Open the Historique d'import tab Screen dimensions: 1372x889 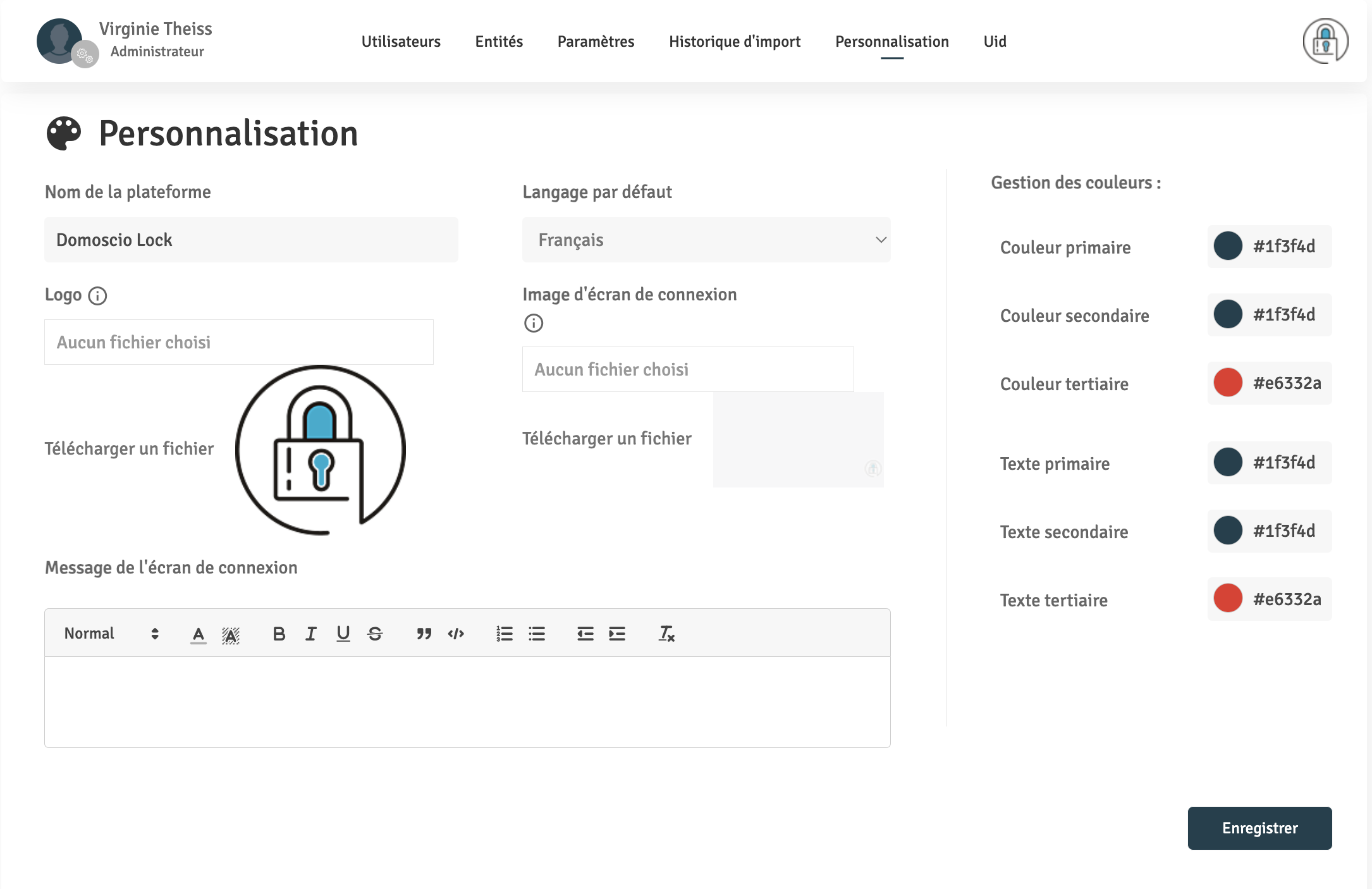[x=735, y=42]
